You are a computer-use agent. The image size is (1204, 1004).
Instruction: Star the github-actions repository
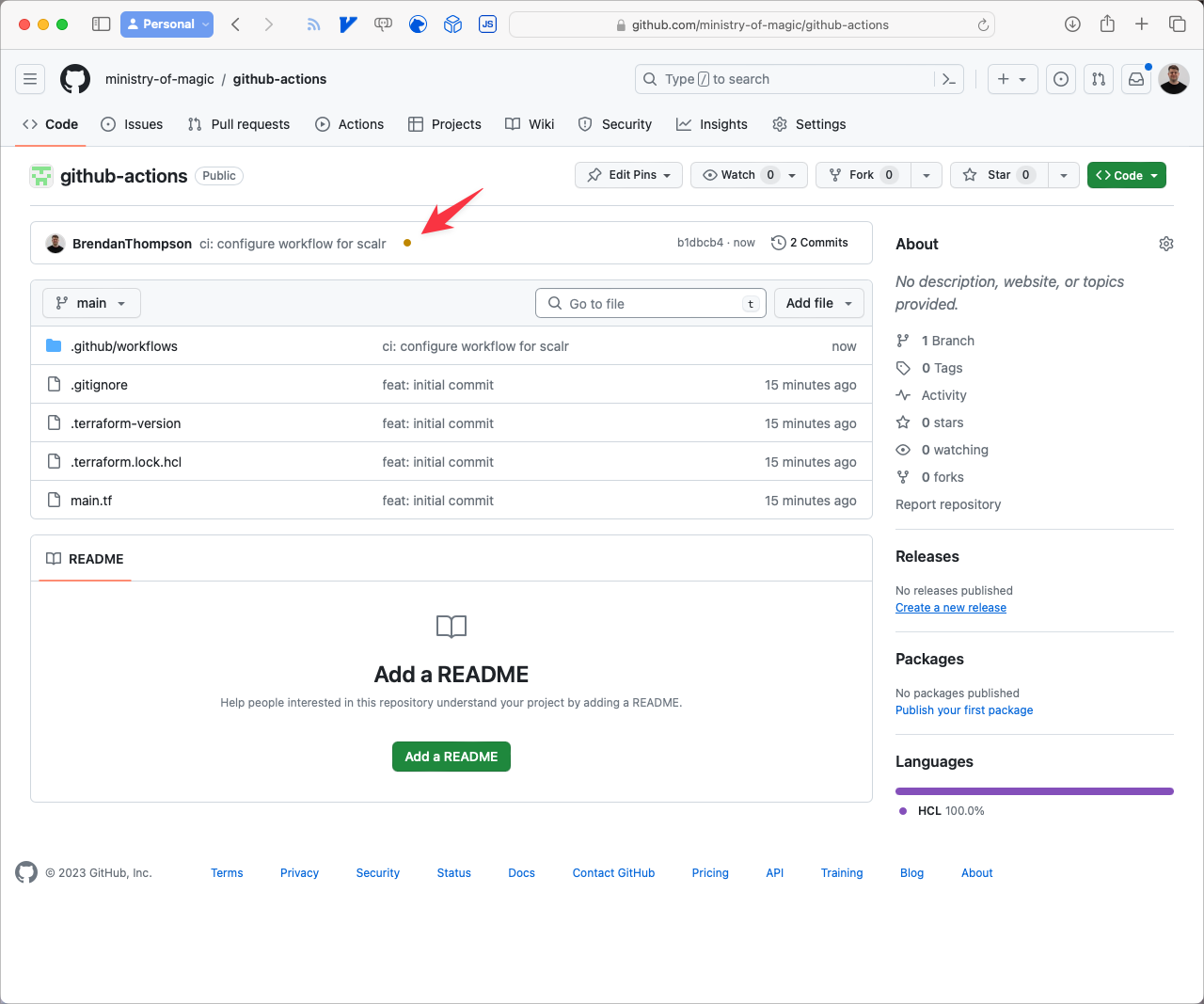[x=999, y=175]
